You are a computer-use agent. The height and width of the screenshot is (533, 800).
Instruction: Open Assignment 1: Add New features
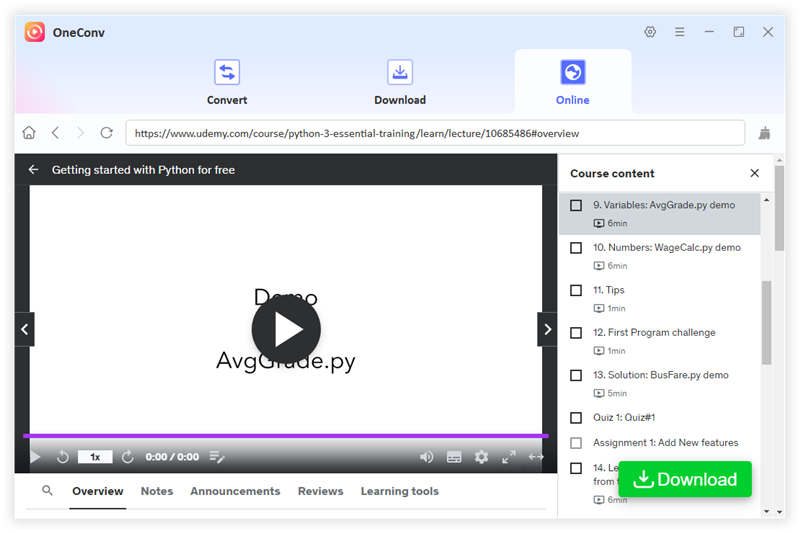665,442
